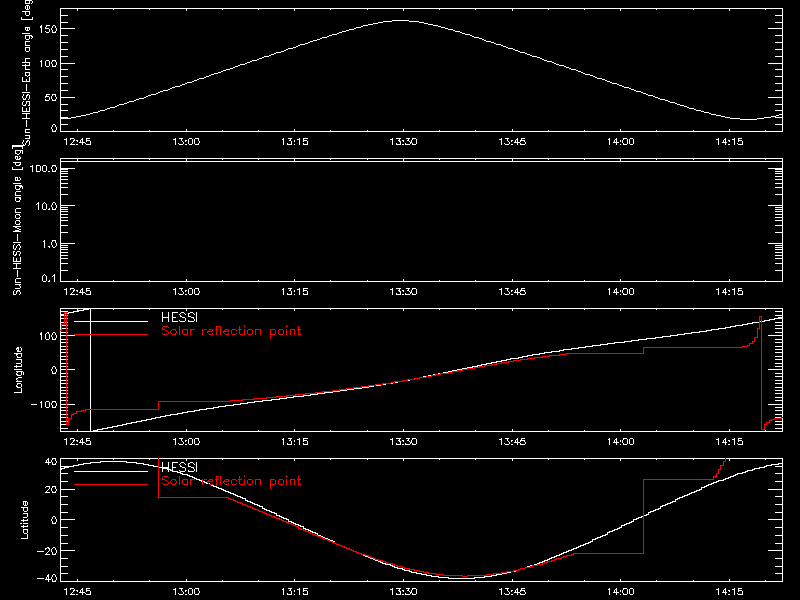Click 14:15 label under Earth angle plot
Screen dimensions: 800x600
tap(729, 142)
